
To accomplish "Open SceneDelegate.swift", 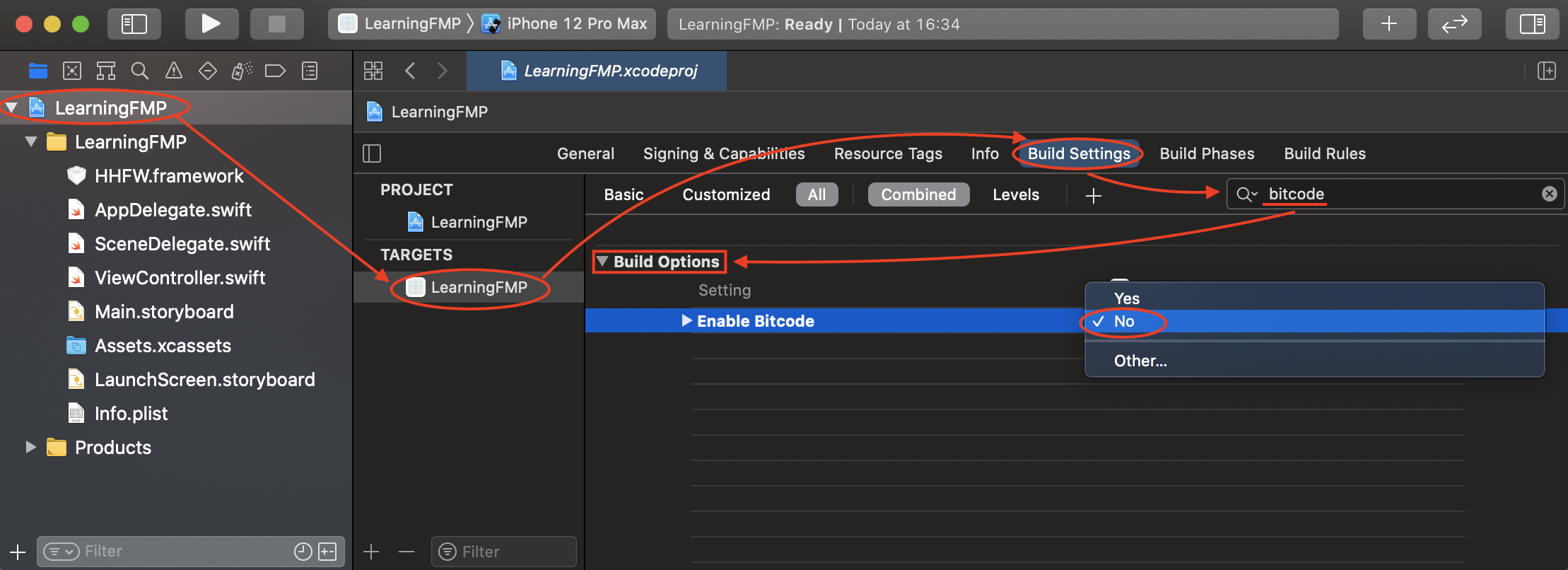I will 182,243.
